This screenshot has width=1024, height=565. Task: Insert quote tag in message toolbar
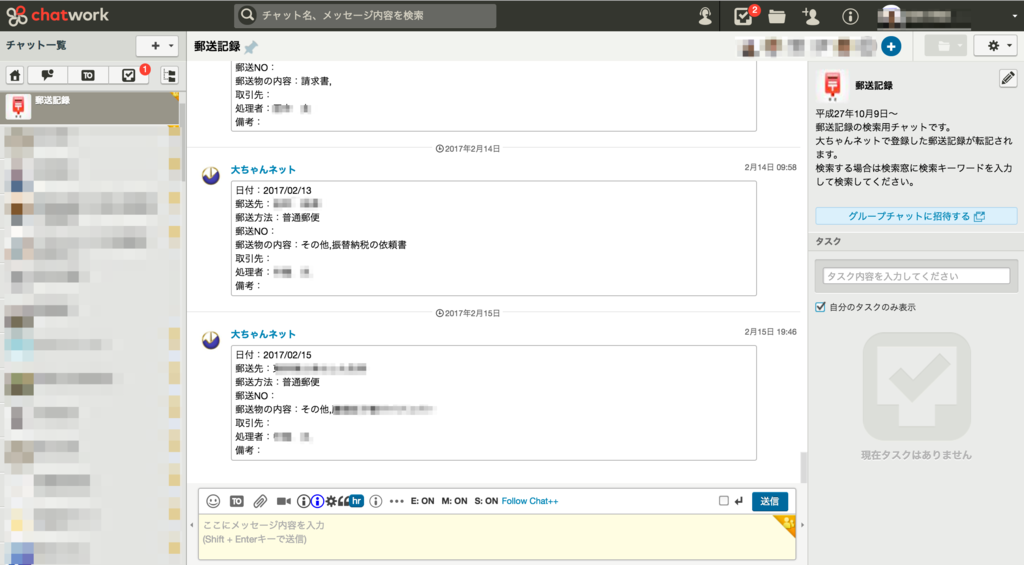[x=344, y=501]
